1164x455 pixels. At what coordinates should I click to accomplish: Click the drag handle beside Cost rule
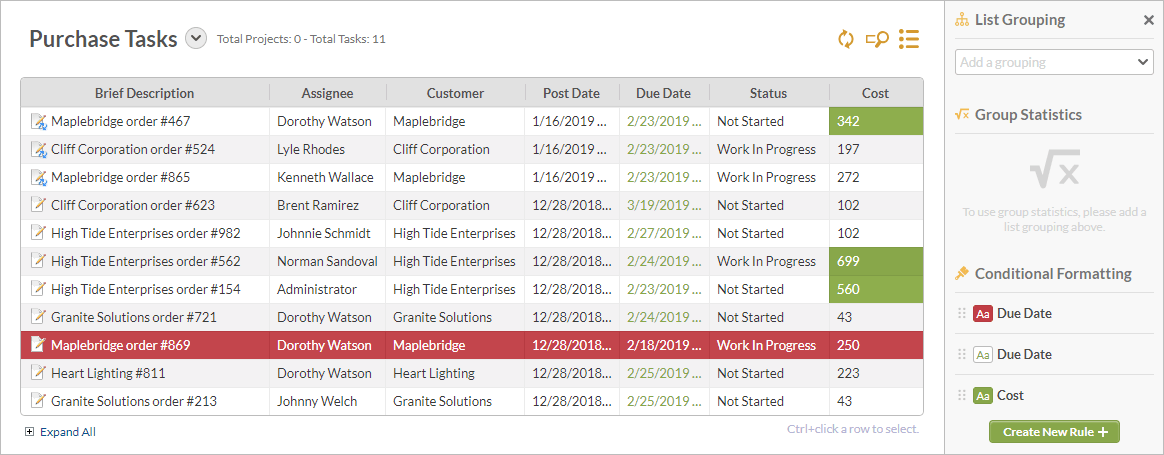(963, 396)
